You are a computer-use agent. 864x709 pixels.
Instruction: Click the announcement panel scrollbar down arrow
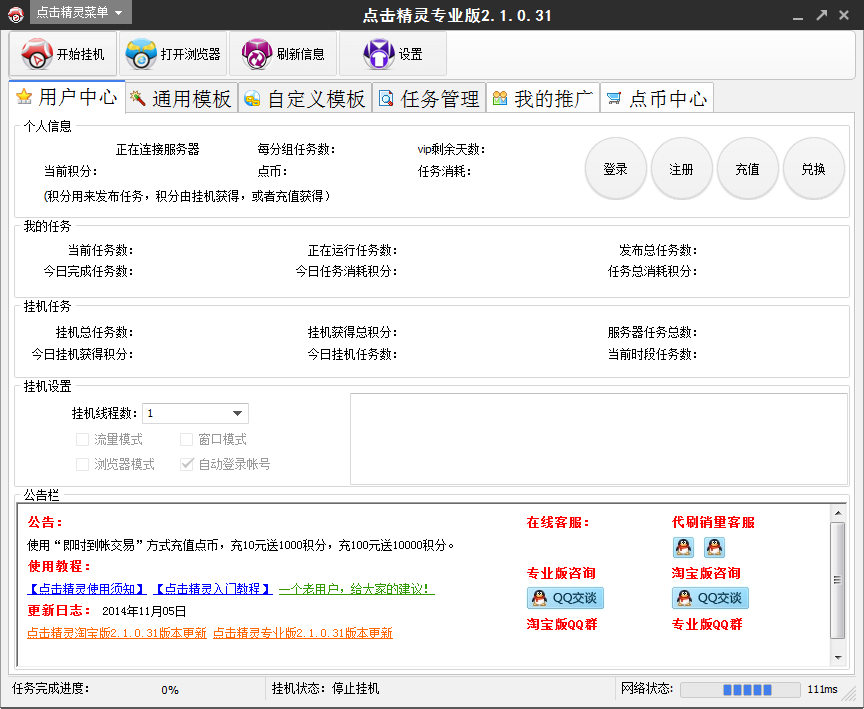(838, 656)
